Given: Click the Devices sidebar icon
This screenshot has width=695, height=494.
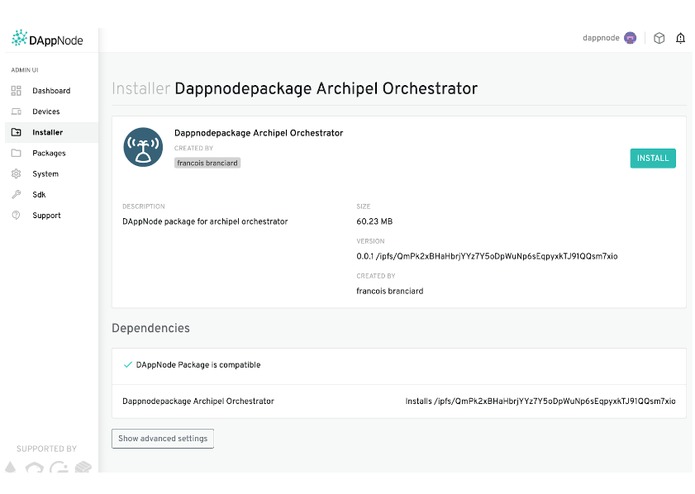Looking at the screenshot, I should tap(16, 112).
